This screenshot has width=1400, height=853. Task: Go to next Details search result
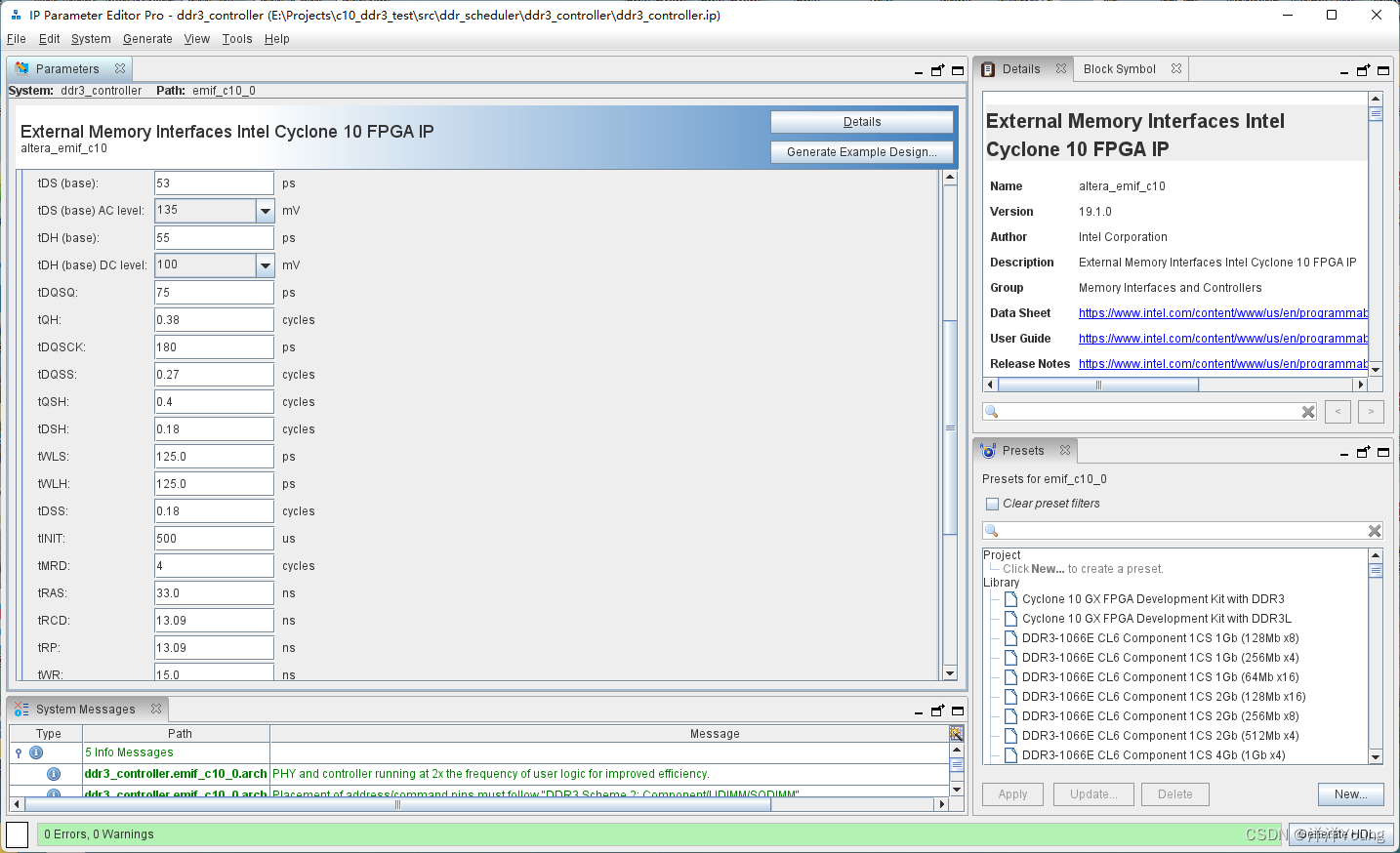click(1371, 412)
